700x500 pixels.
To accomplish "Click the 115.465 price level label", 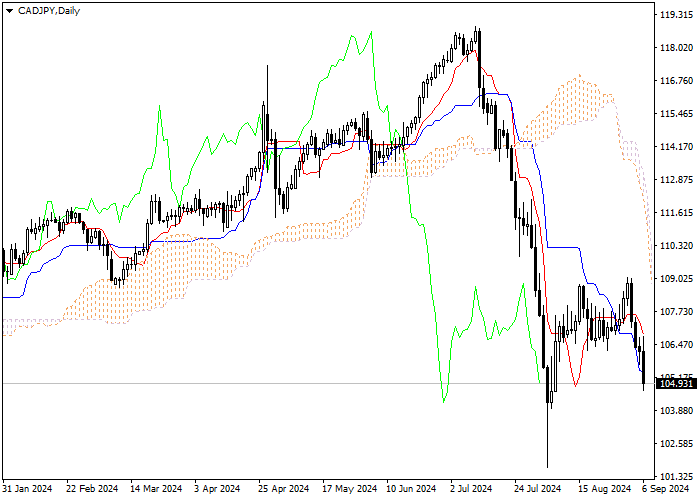I will tap(676, 114).
